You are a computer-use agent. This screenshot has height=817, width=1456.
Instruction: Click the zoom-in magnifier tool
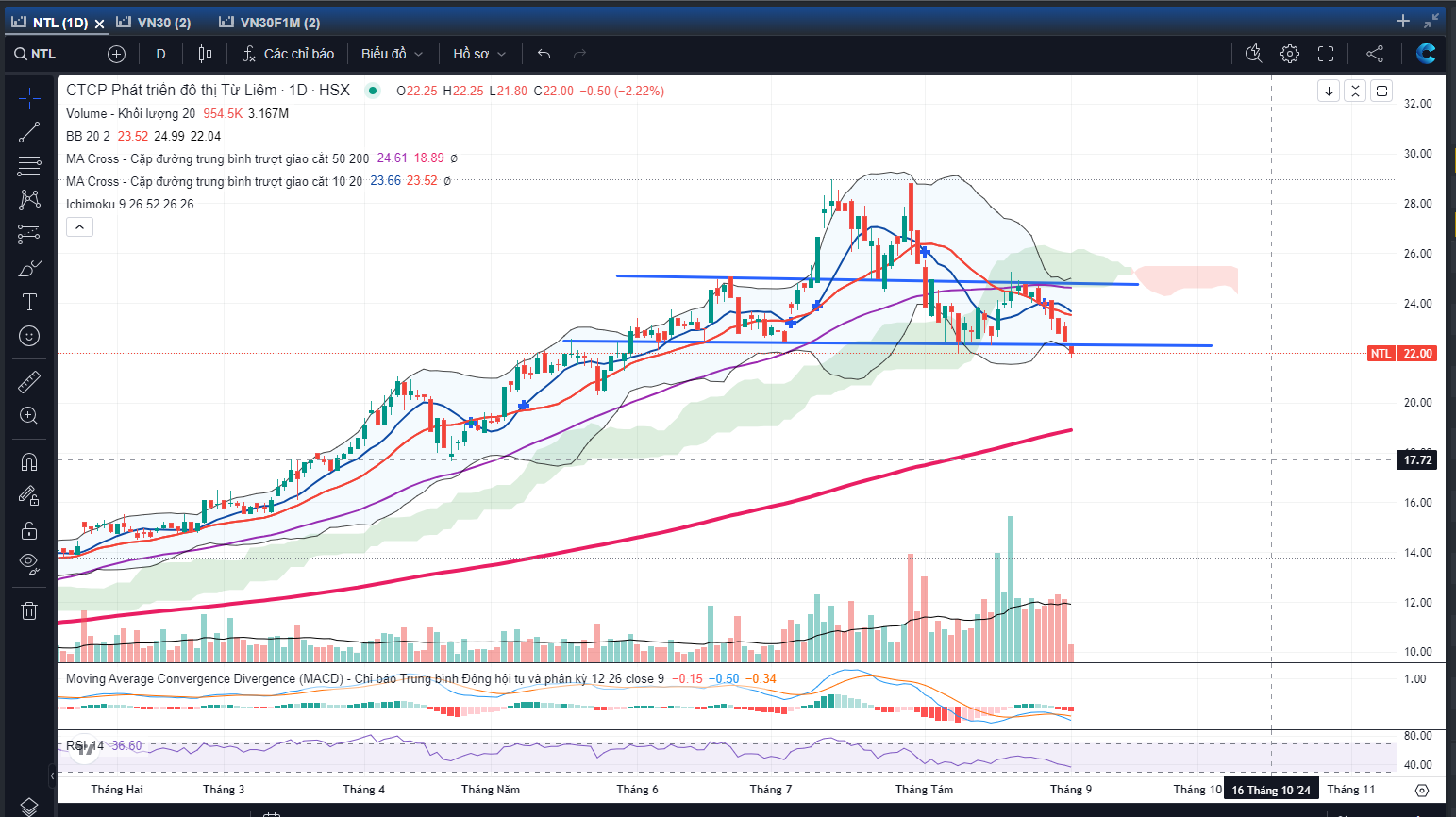click(29, 416)
